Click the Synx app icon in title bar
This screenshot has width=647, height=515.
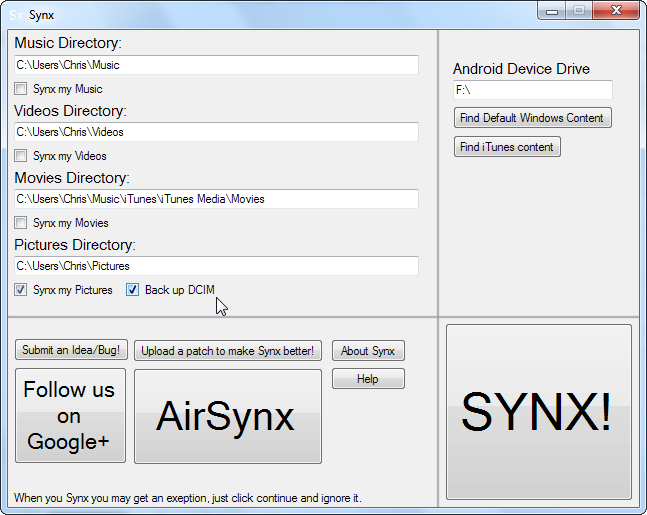tap(16, 15)
